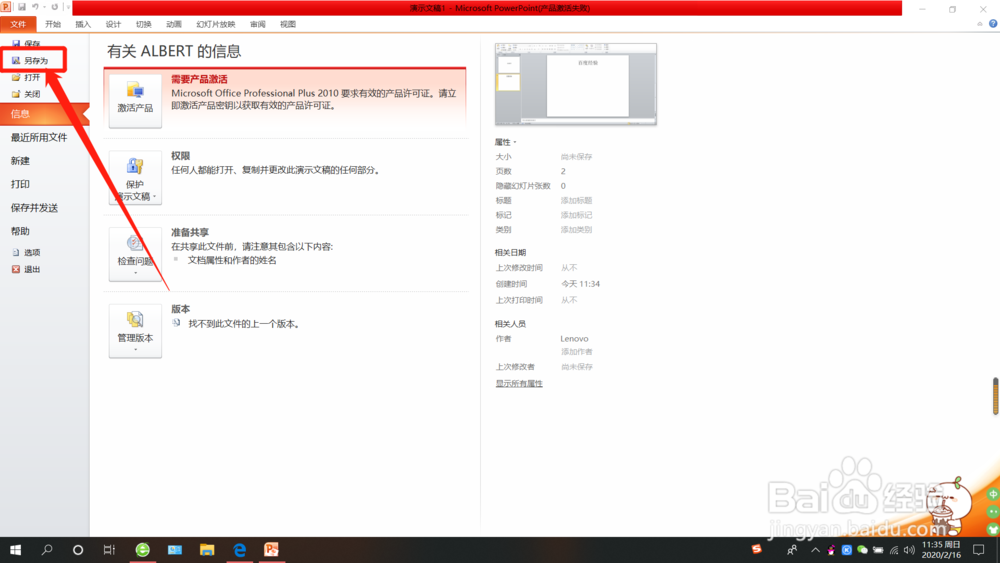
Task: Click the 显示所有属性 link
Action: [519, 383]
